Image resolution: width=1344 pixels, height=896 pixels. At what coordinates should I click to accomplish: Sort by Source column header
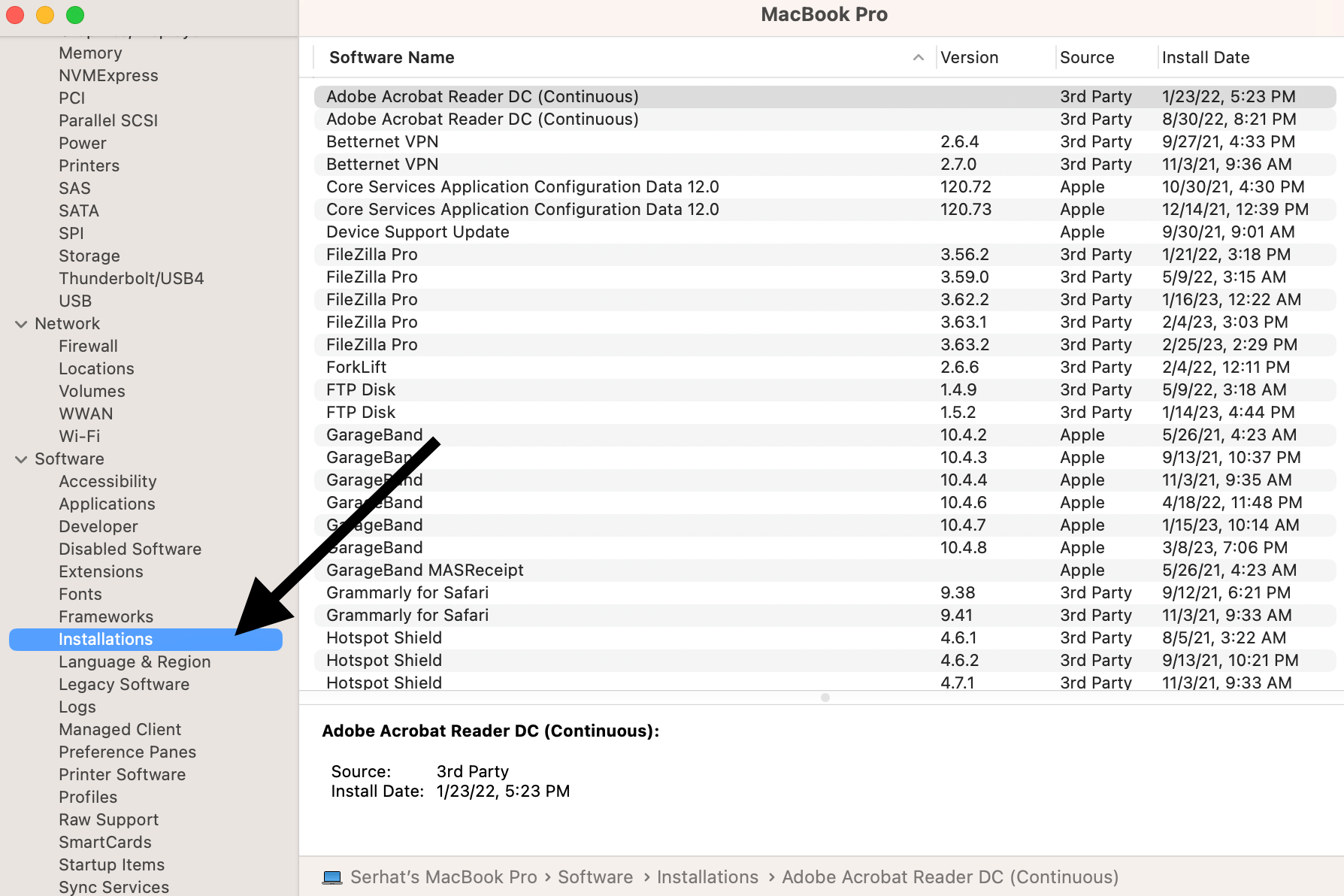click(x=1086, y=58)
